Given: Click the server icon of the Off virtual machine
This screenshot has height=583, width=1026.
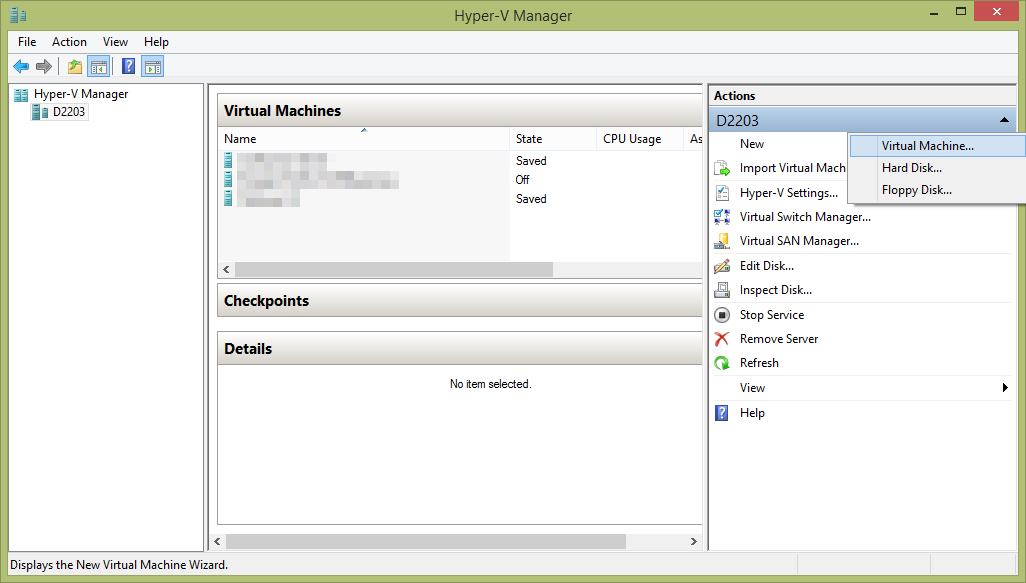Looking at the screenshot, I should click(228, 179).
